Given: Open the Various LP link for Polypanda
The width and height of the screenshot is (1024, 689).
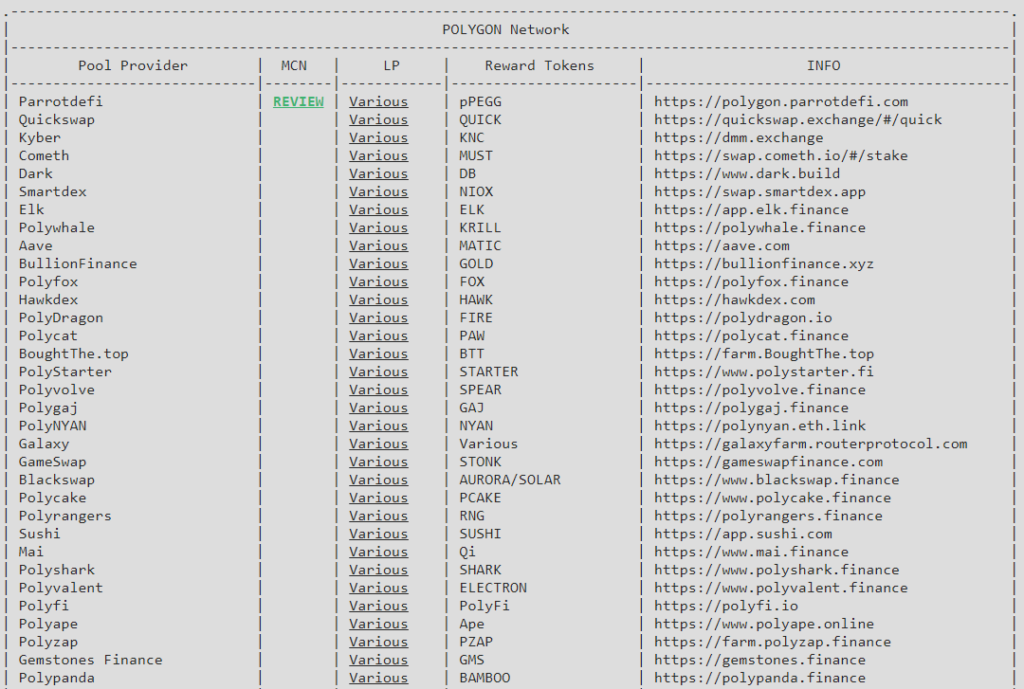Looking at the screenshot, I should pos(378,678).
